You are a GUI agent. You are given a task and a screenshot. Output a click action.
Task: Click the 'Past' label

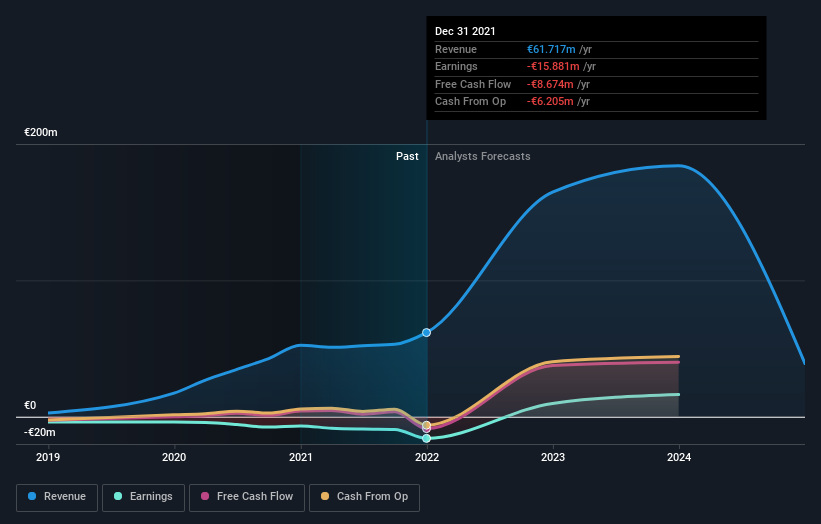pos(407,157)
